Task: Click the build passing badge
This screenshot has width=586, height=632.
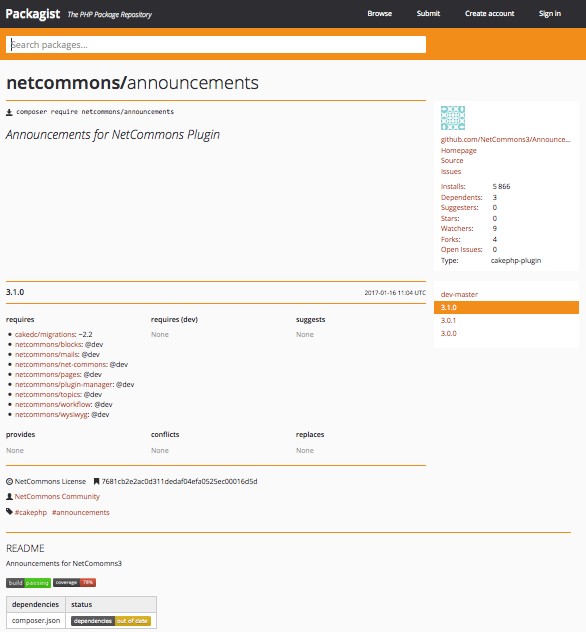Action: (x=28, y=583)
